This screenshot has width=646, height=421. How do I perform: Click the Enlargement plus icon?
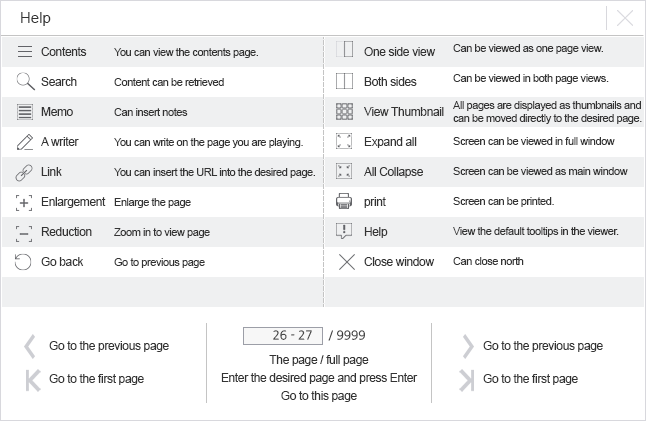[25, 202]
